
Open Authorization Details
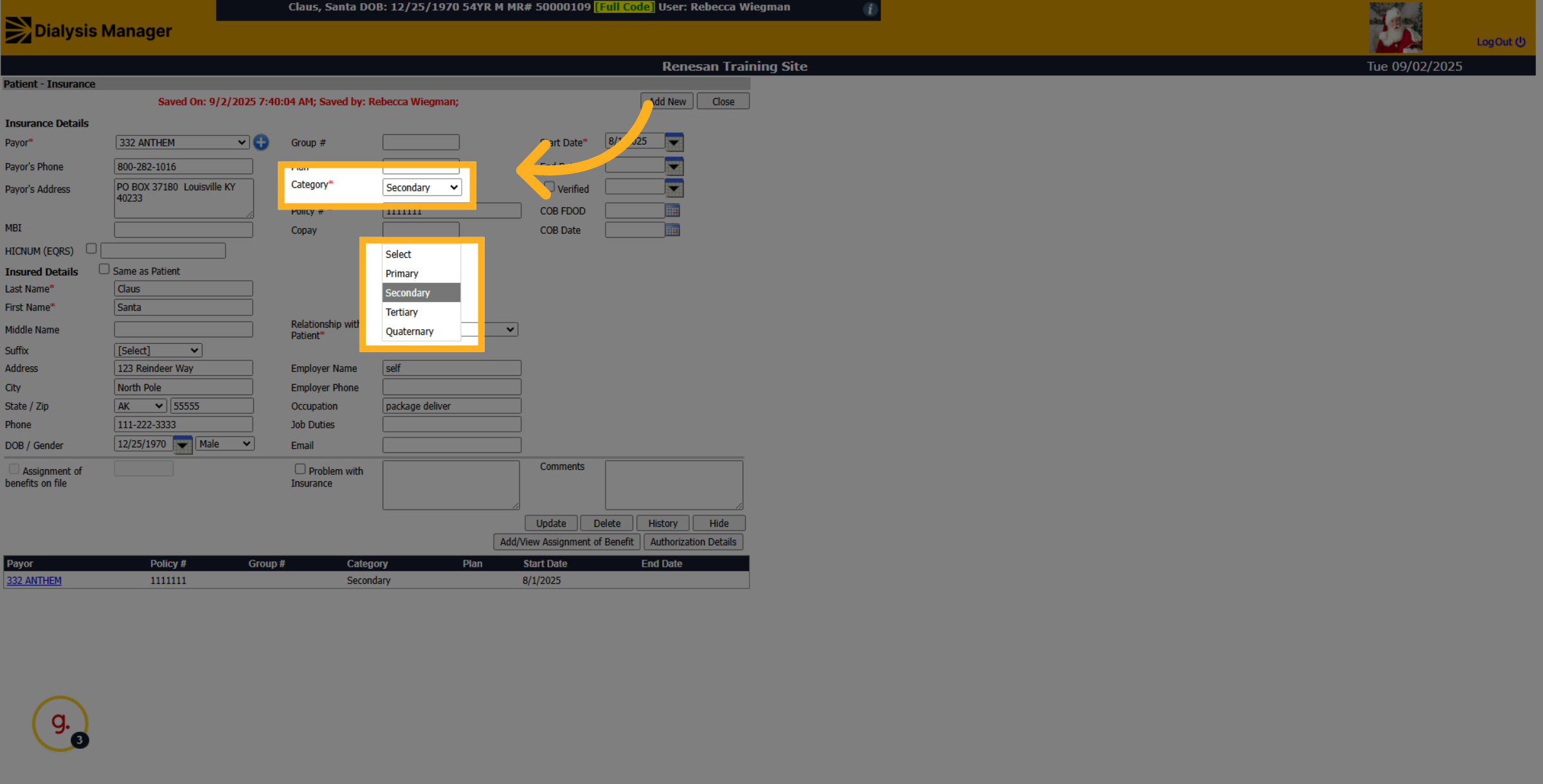pos(693,542)
